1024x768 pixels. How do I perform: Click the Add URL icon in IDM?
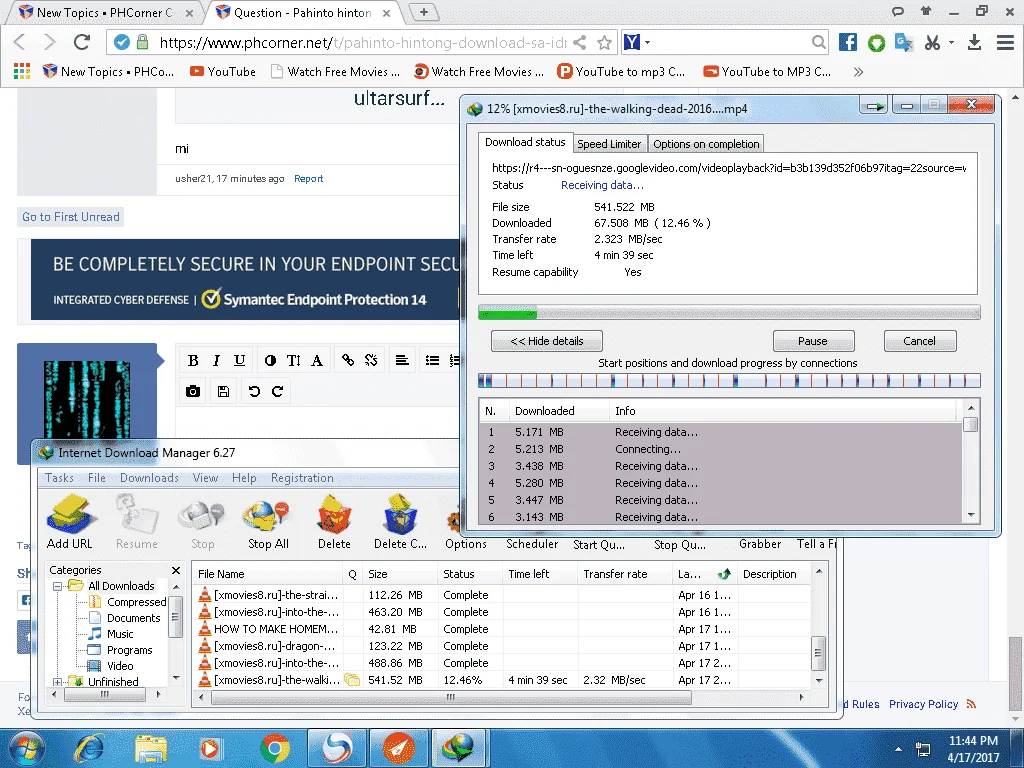click(x=71, y=514)
